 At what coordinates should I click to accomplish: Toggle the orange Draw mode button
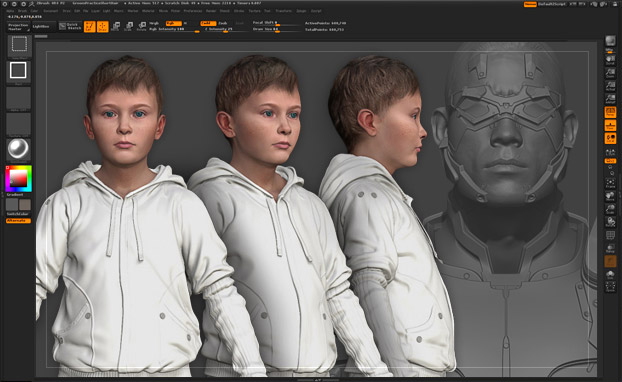[x=103, y=27]
